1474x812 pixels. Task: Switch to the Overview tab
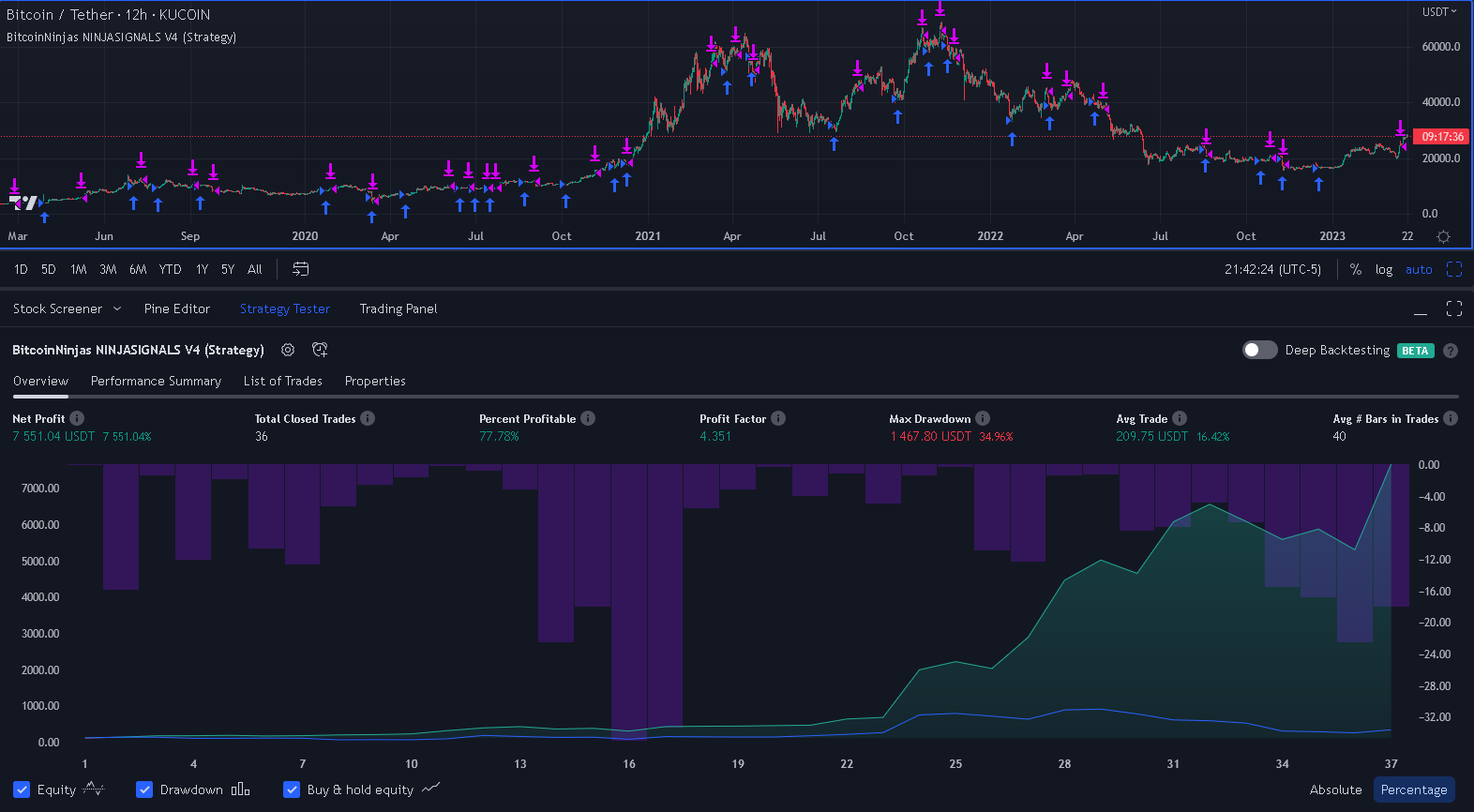(40, 381)
